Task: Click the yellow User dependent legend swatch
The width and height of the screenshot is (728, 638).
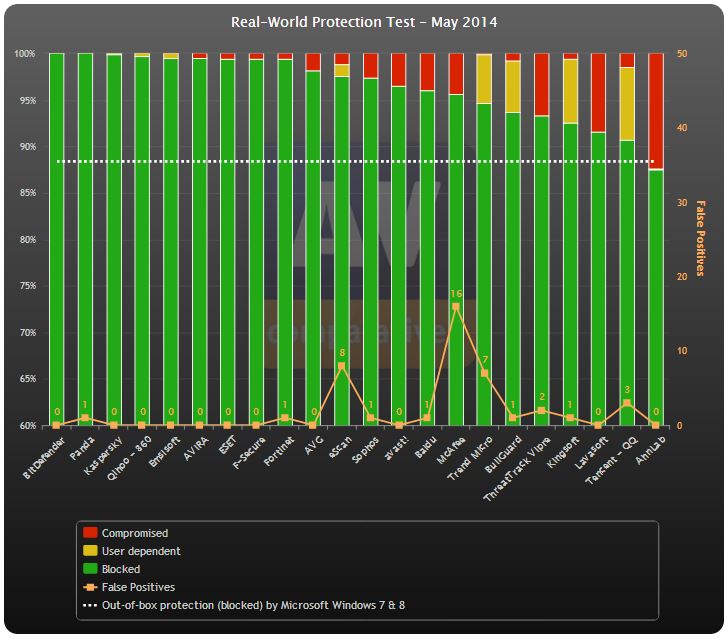Action: click(90, 551)
